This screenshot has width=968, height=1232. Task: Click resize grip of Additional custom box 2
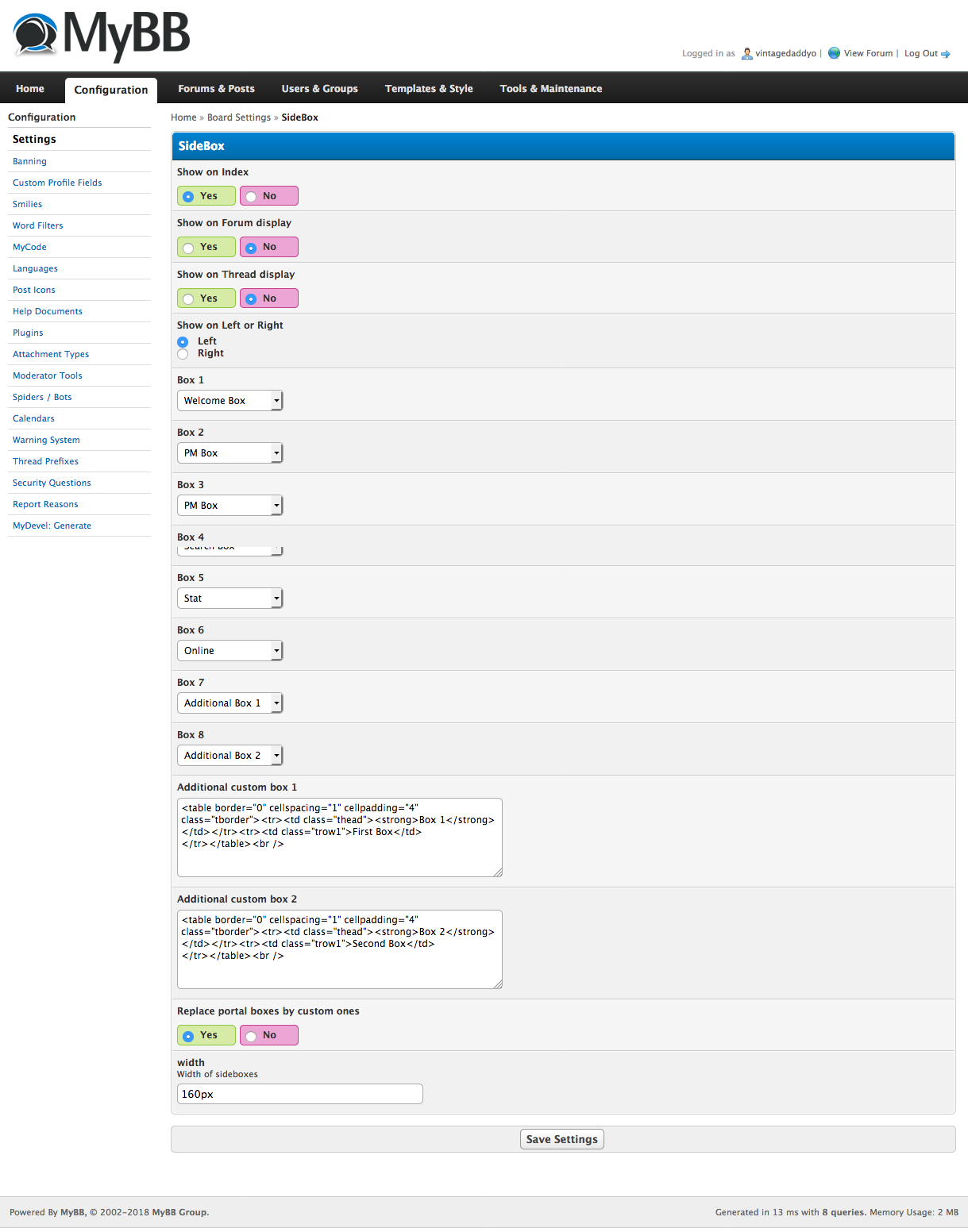click(498, 984)
